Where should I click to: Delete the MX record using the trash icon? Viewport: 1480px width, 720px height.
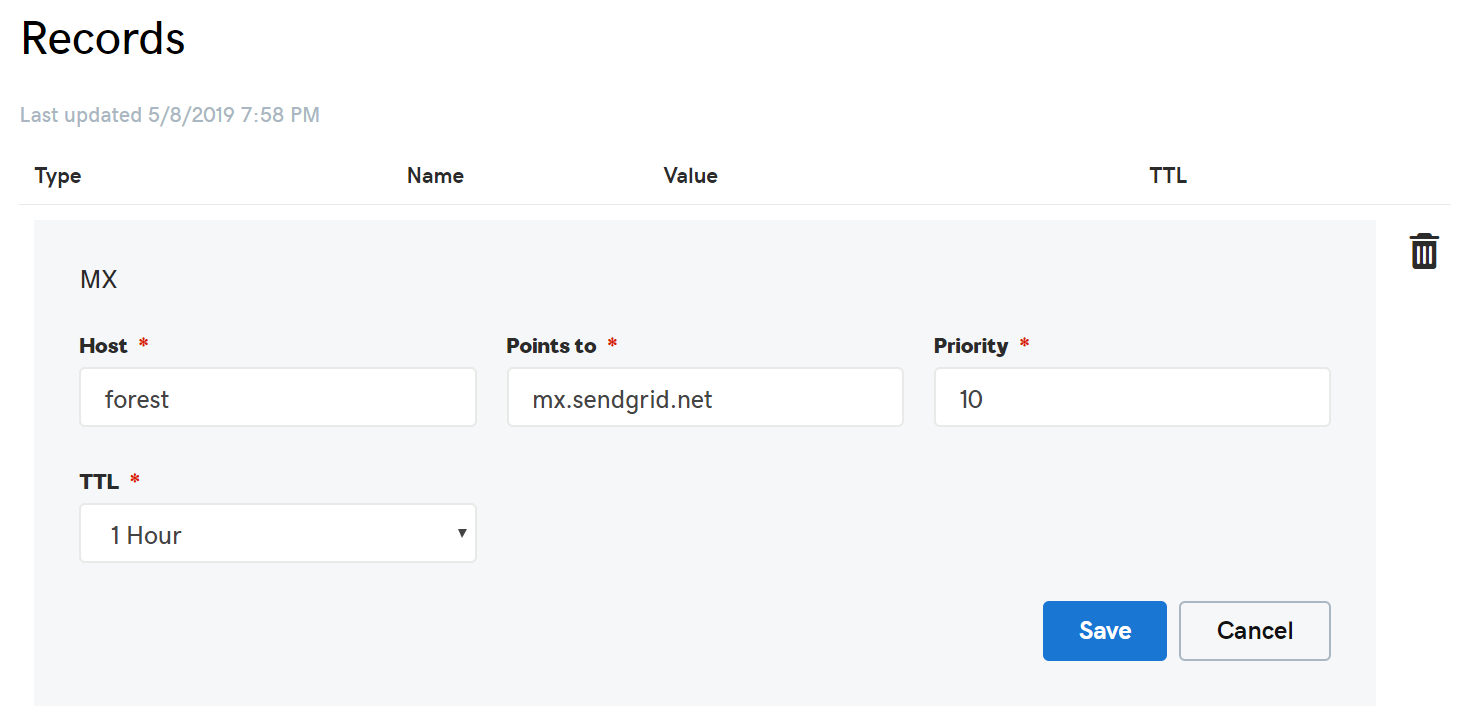point(1424,251)
